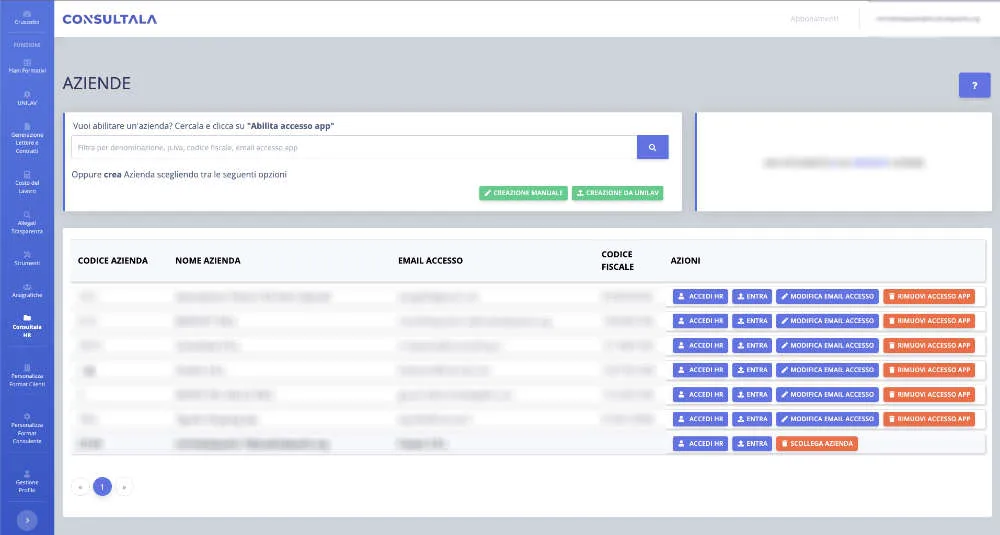Screen dimensions: 1000x535
Task: Click Modifica Email Accesso in second row
Action: point(827,321)
